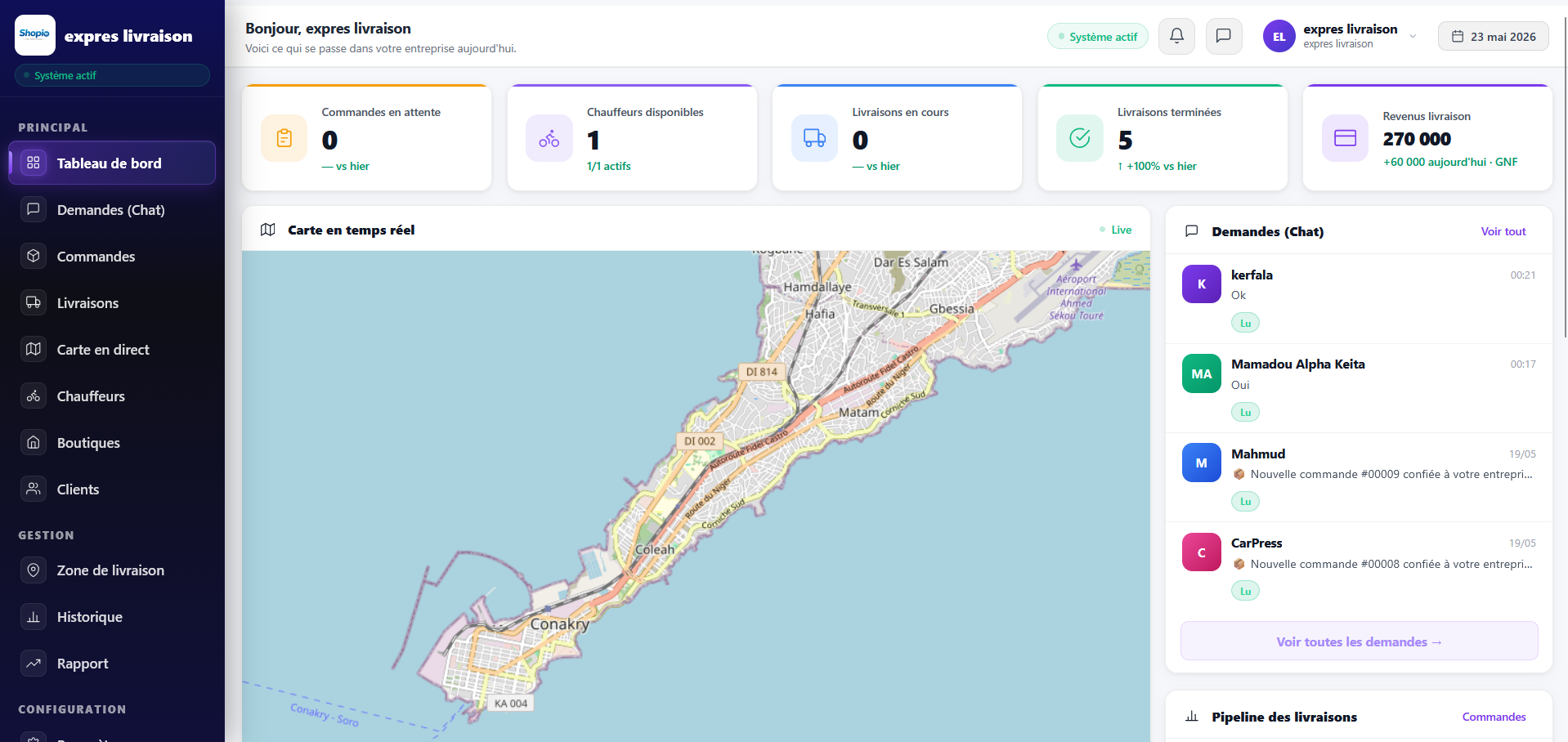Select Tableau de bord in sidebar
The height and width of the screenshot is (742, 1568).
[112, 163]
